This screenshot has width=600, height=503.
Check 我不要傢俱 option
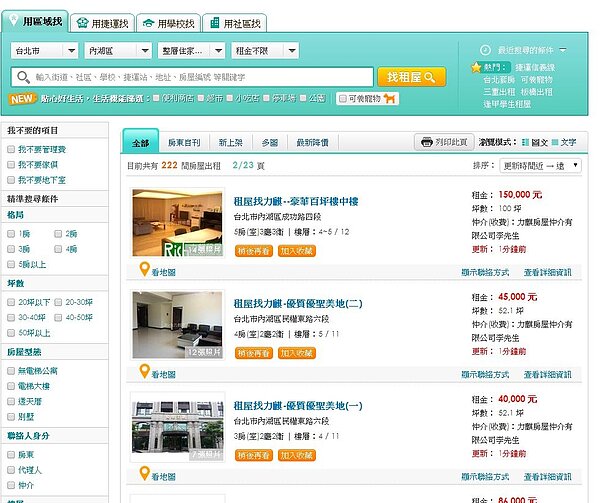click(x=11, y=164)
